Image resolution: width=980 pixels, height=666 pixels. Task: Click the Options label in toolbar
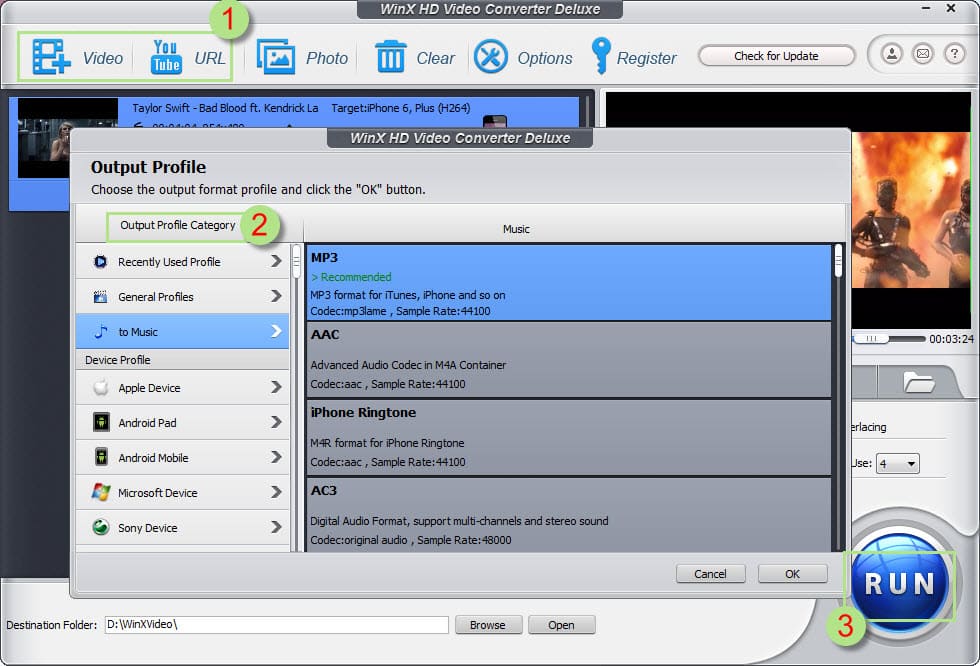pyautogui.click(x=544, y=58)
